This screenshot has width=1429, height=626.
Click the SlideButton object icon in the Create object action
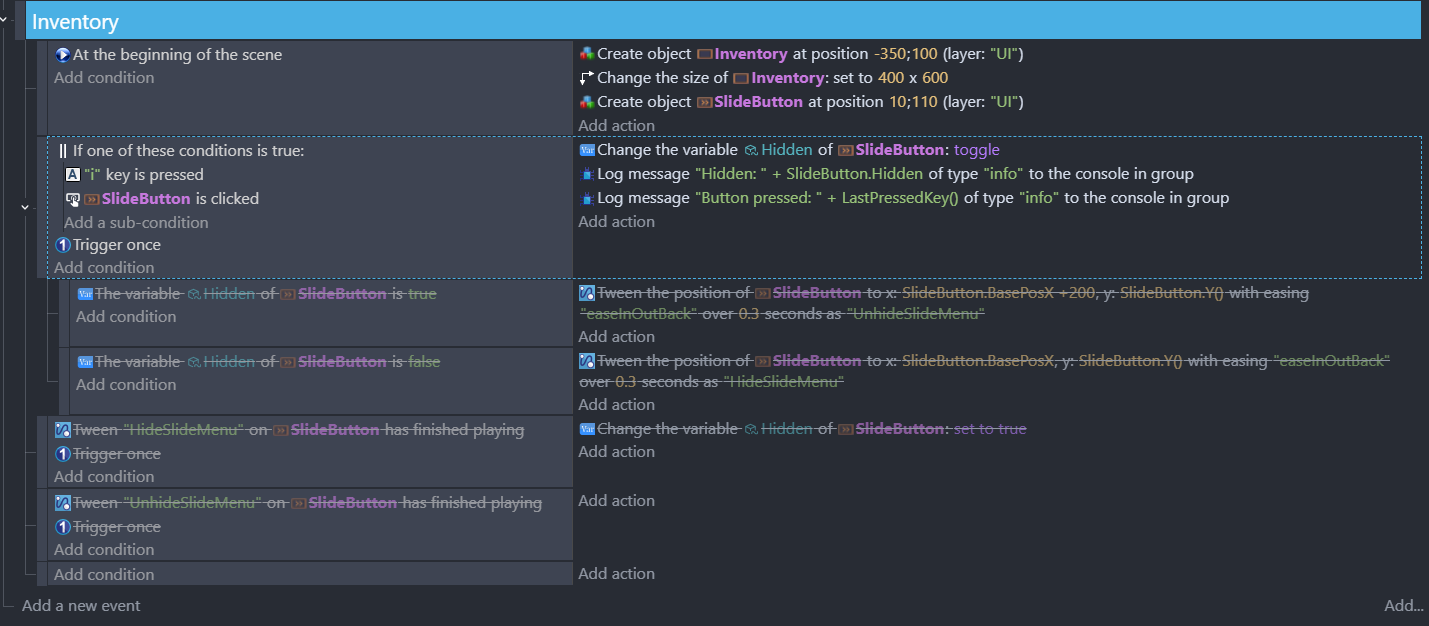point(705,102)
